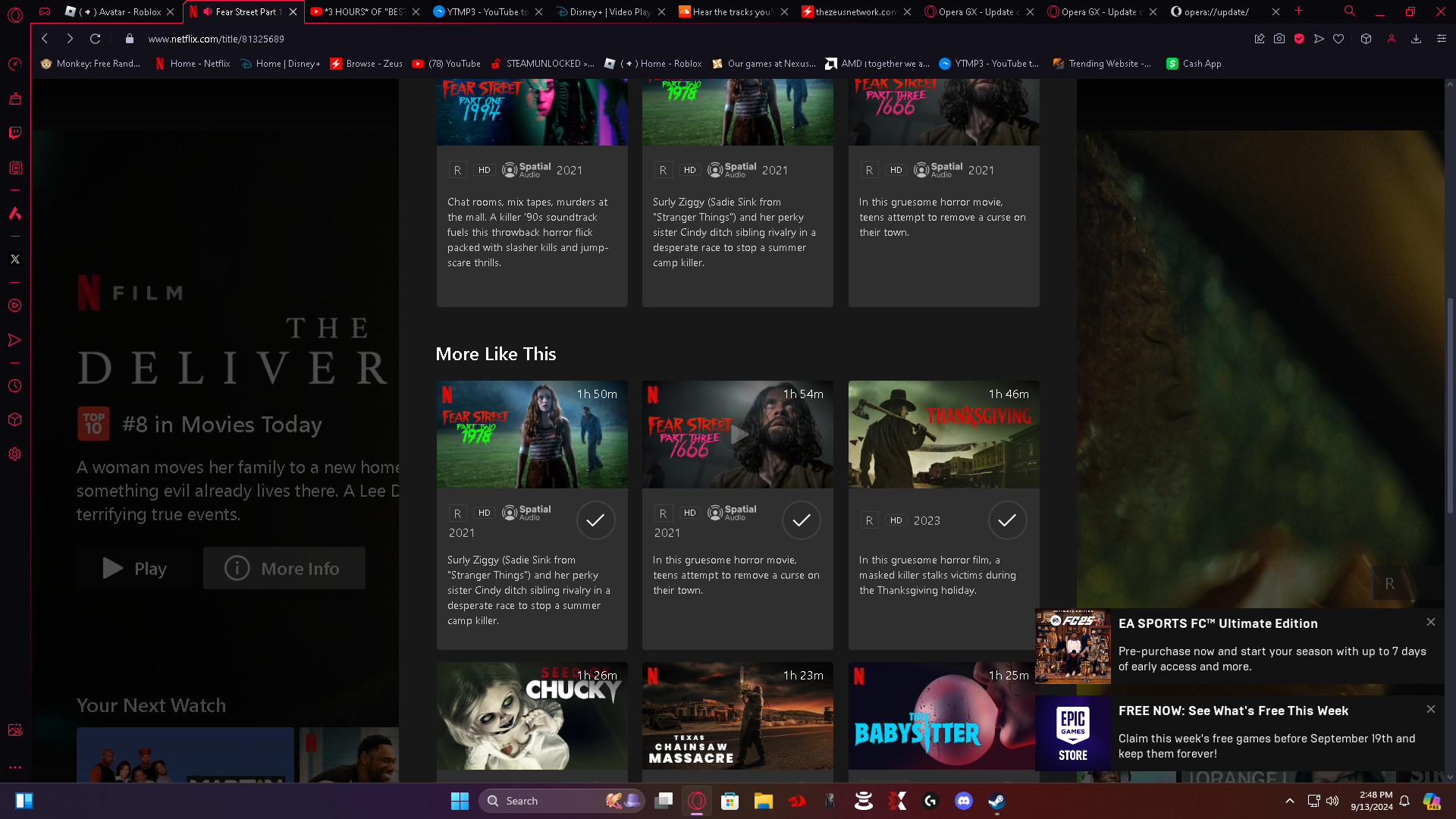Screen dimensions: 1456x819
Task: Click the heart bookmark icon in address bar
Action: pos(1338,39)
